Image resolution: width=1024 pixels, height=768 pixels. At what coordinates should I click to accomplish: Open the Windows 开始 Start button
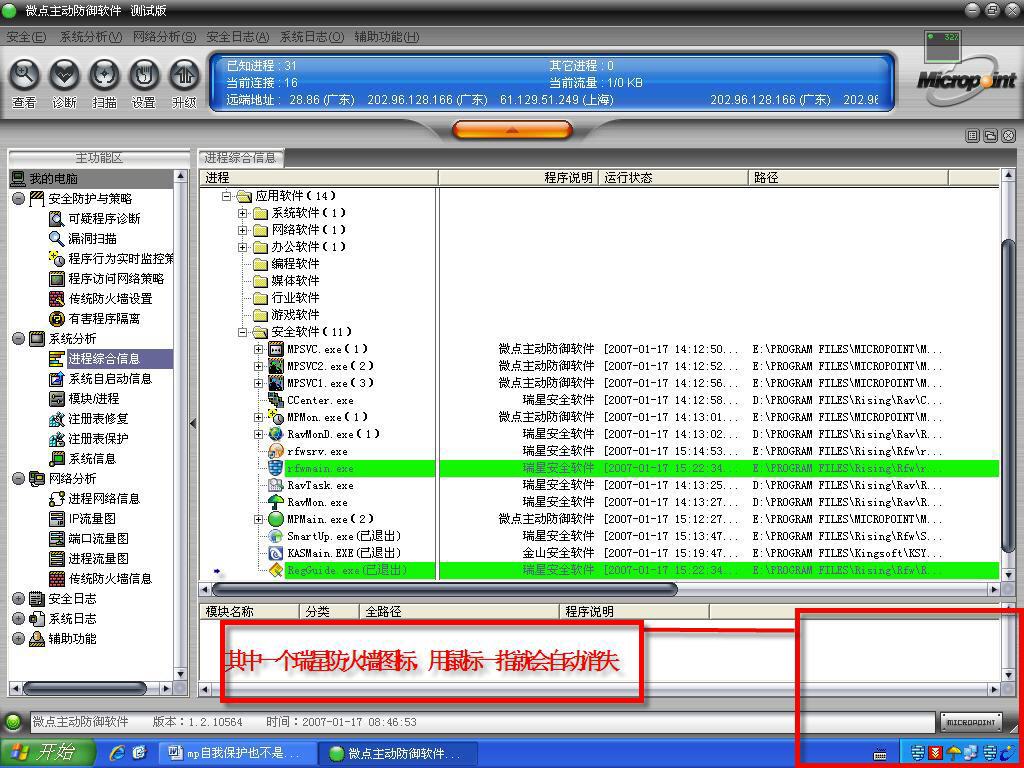pos(47,753)
